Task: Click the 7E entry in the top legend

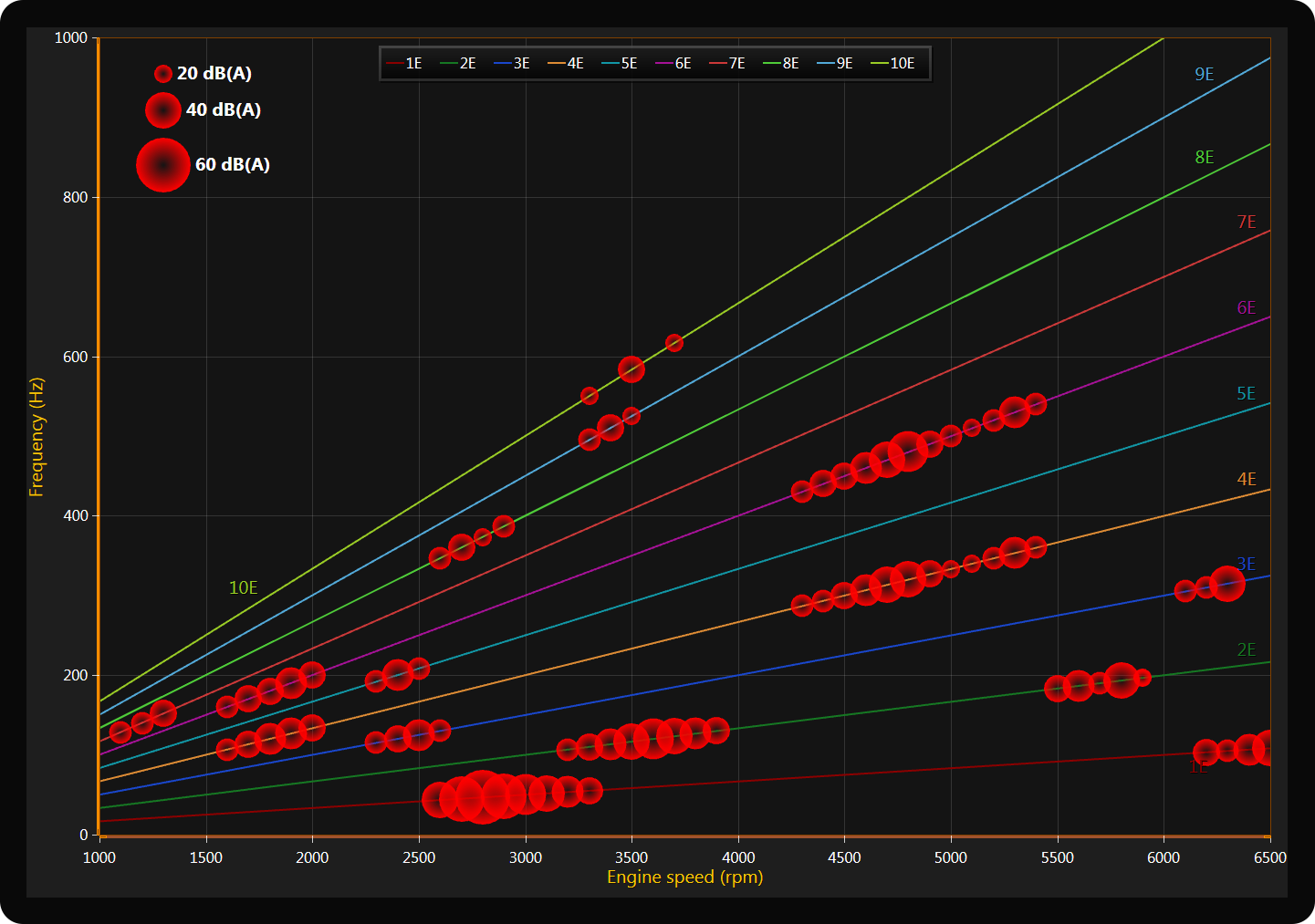Action: click(727, 64)
